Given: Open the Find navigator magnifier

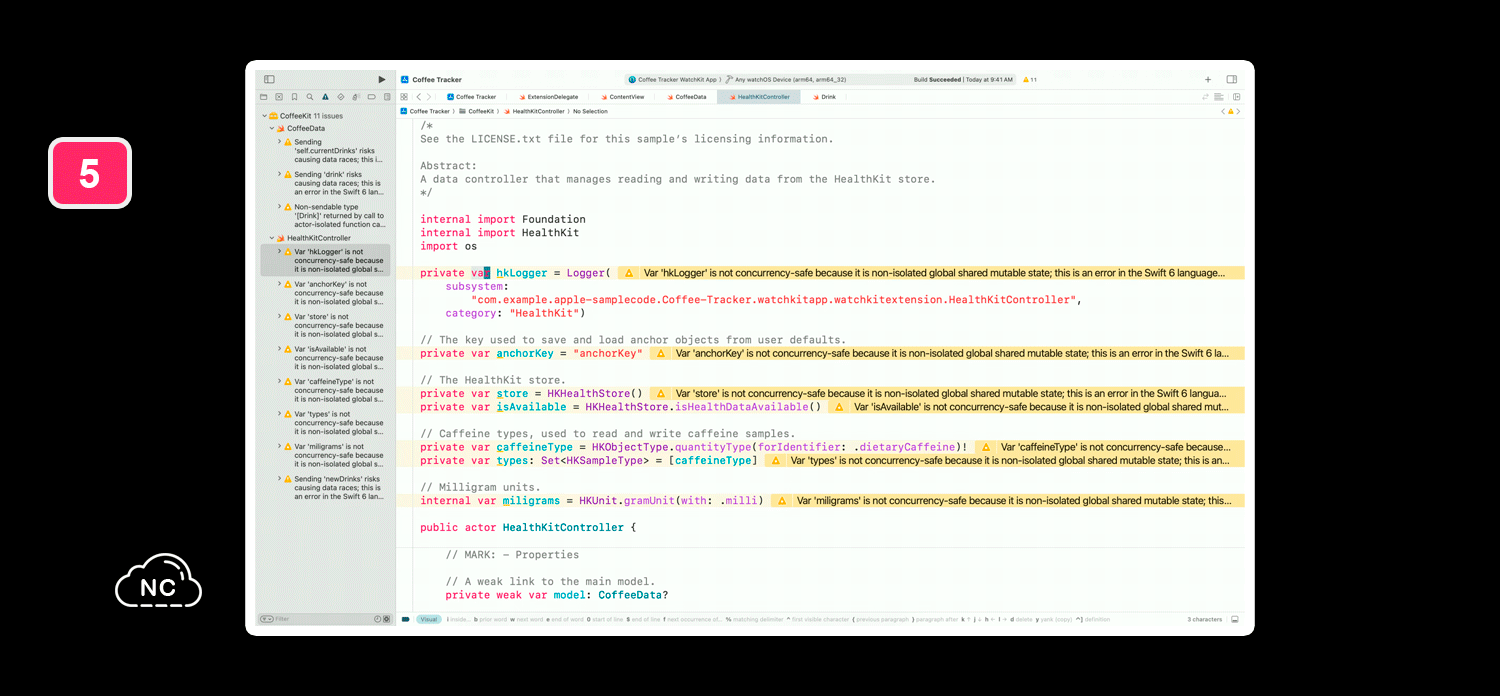Looking at the screenshot, I should [x=310, y=97].
